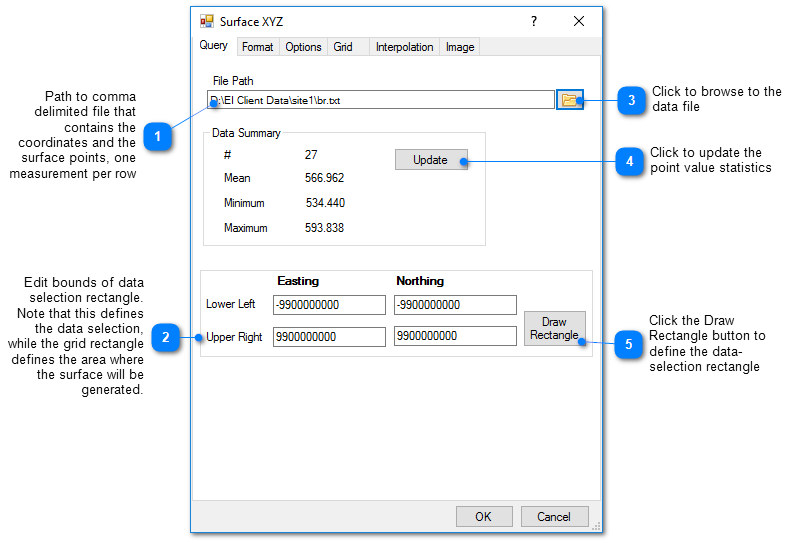Select the Interpolation tab

pos(405,47)
